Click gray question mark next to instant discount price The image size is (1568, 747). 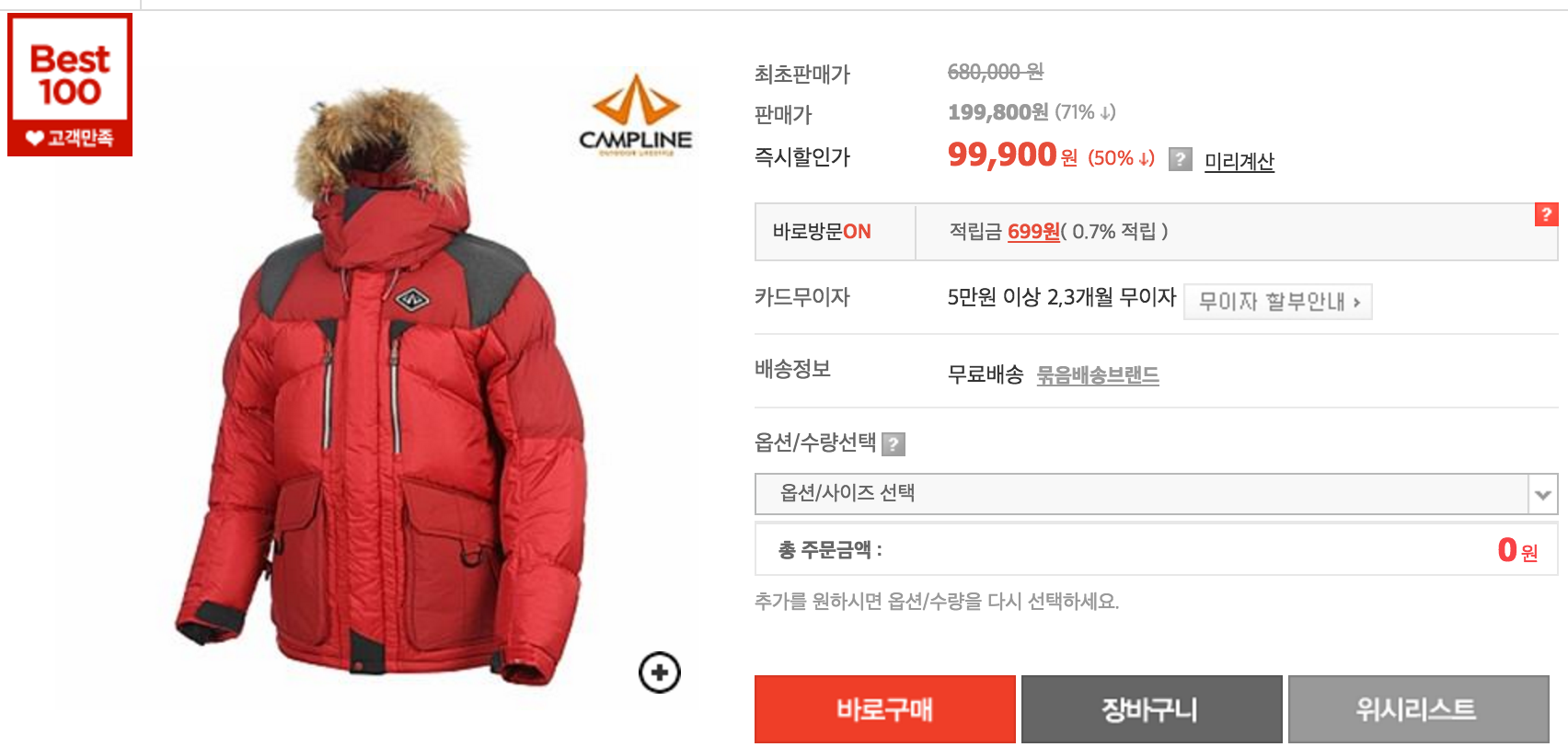pos(1181,159)
